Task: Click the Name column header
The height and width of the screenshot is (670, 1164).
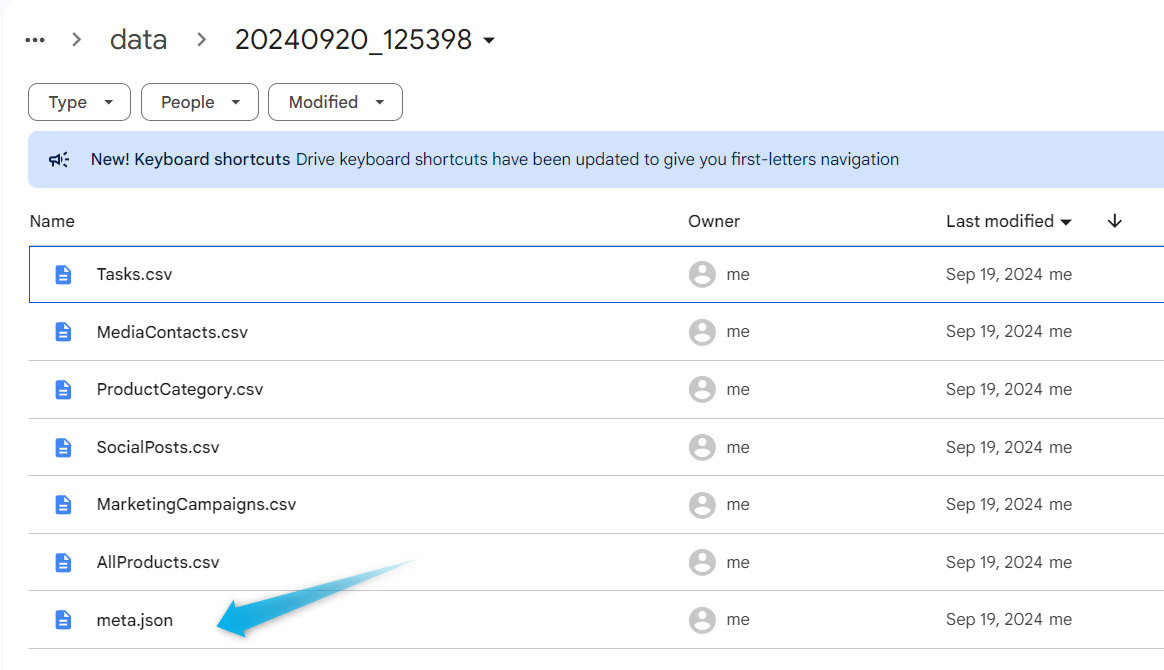Action: click(x=52, y=221)
